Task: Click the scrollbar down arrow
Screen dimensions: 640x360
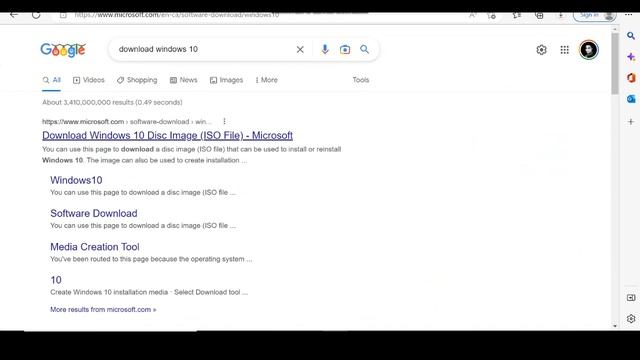Action: click(615, 326)
